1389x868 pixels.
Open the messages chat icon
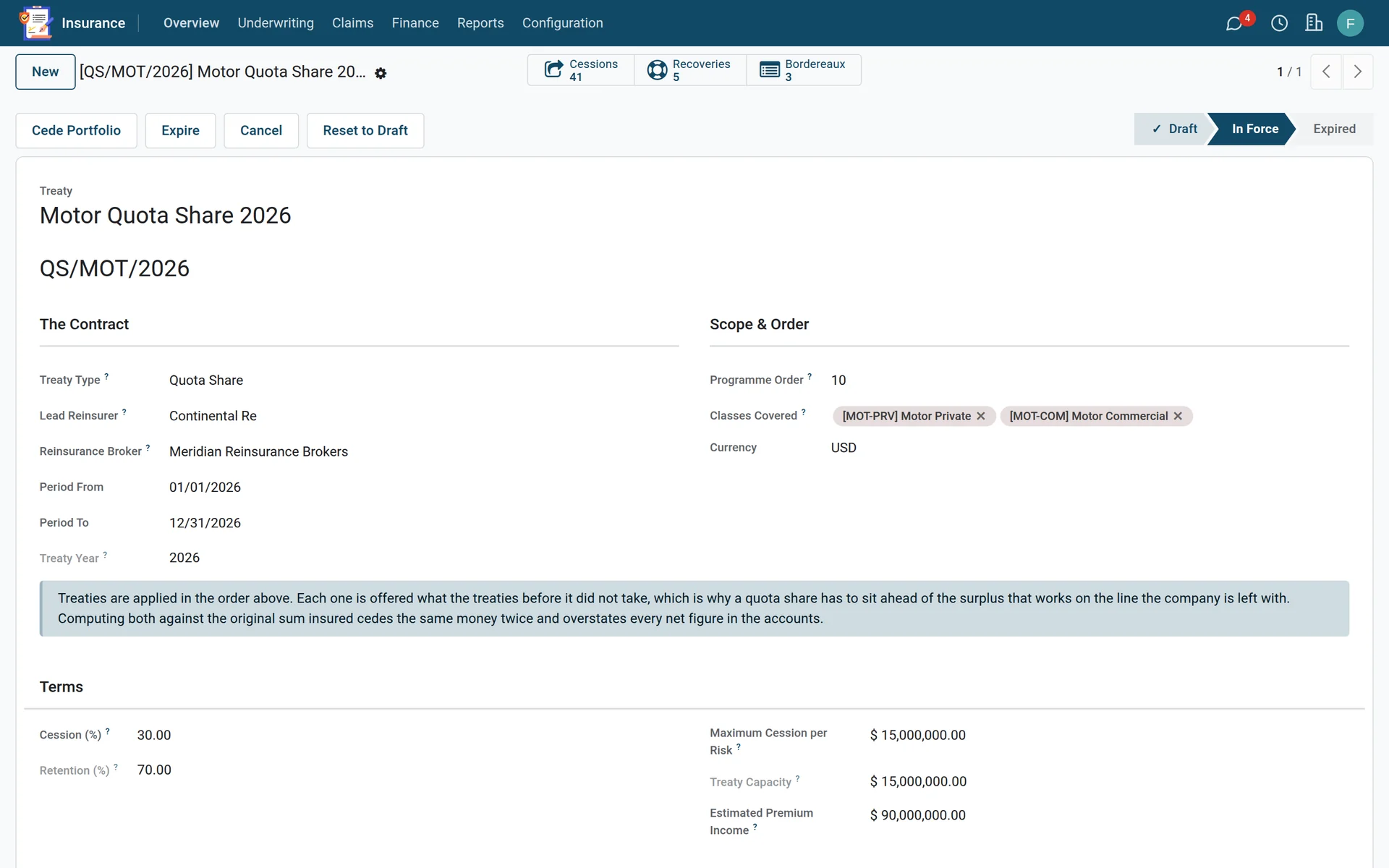point(1234,24)
